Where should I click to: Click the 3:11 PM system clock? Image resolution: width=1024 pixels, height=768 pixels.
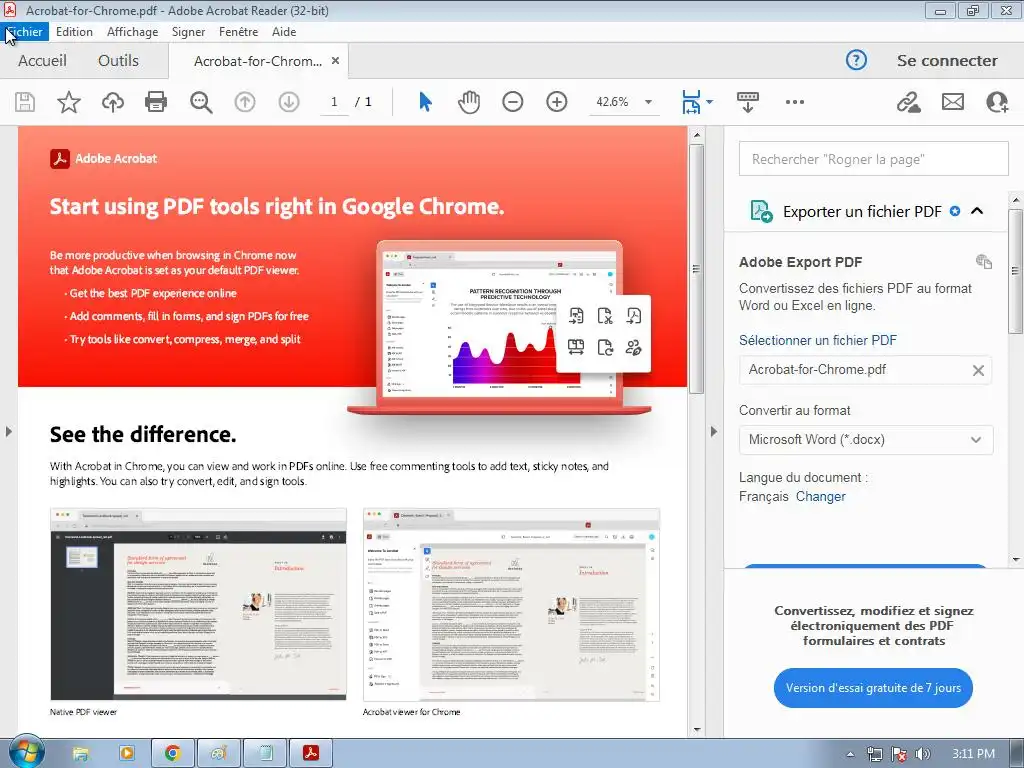973,754
